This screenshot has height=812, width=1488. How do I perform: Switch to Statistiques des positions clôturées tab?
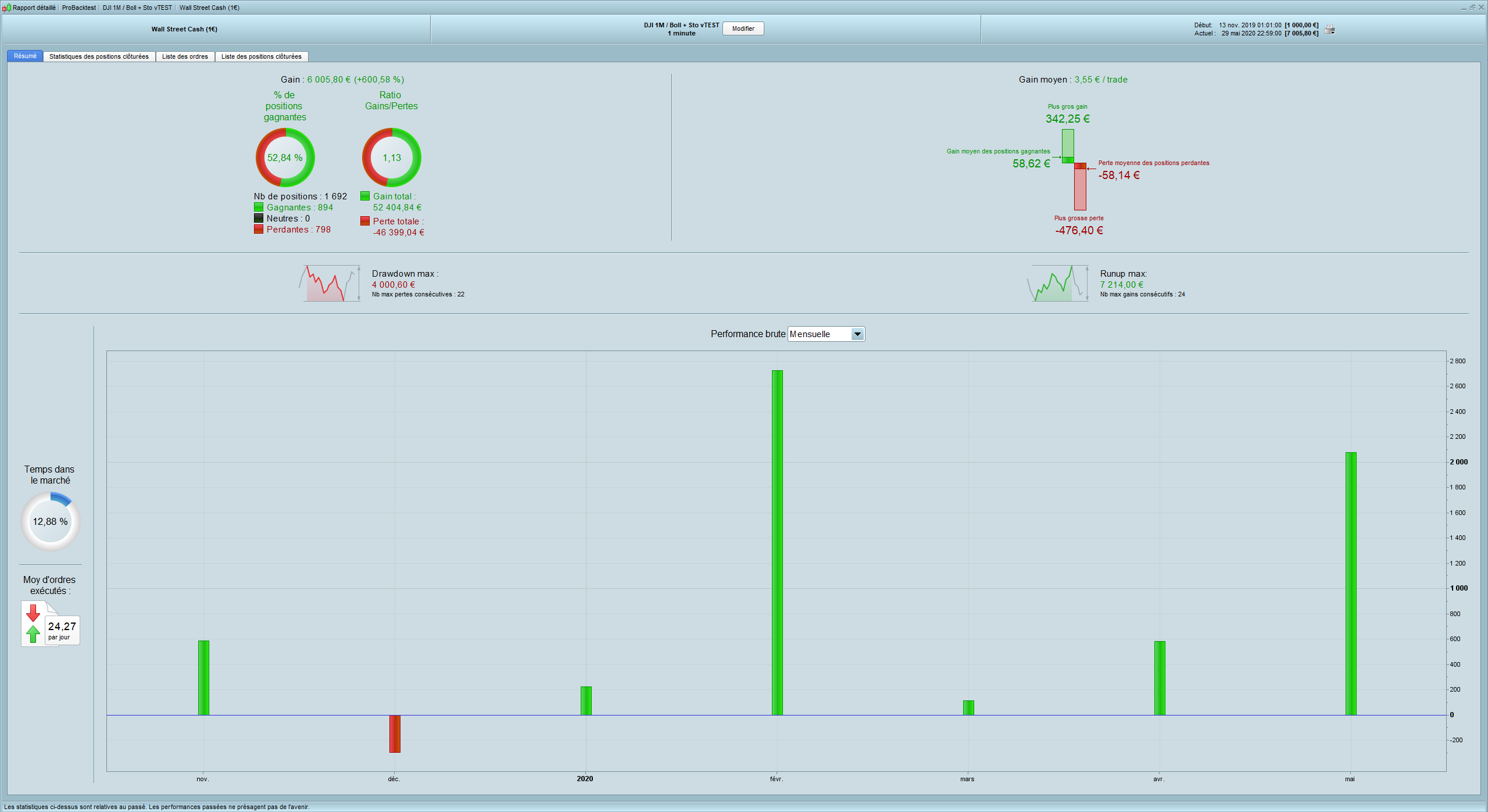(x=99, y=56)
